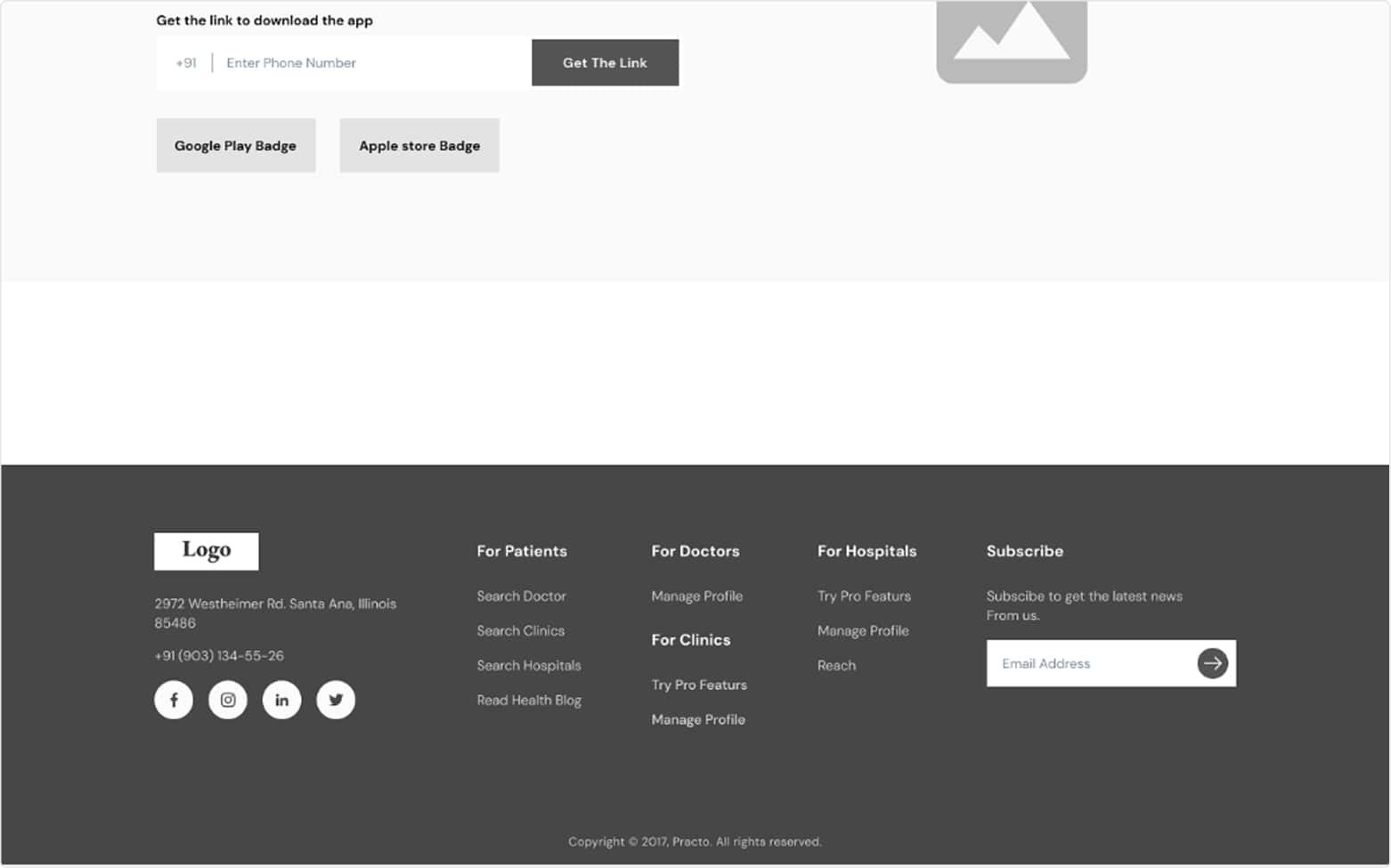Open the Twitter bird icon
Screen dimensions: 1391x868
[336, 700]
